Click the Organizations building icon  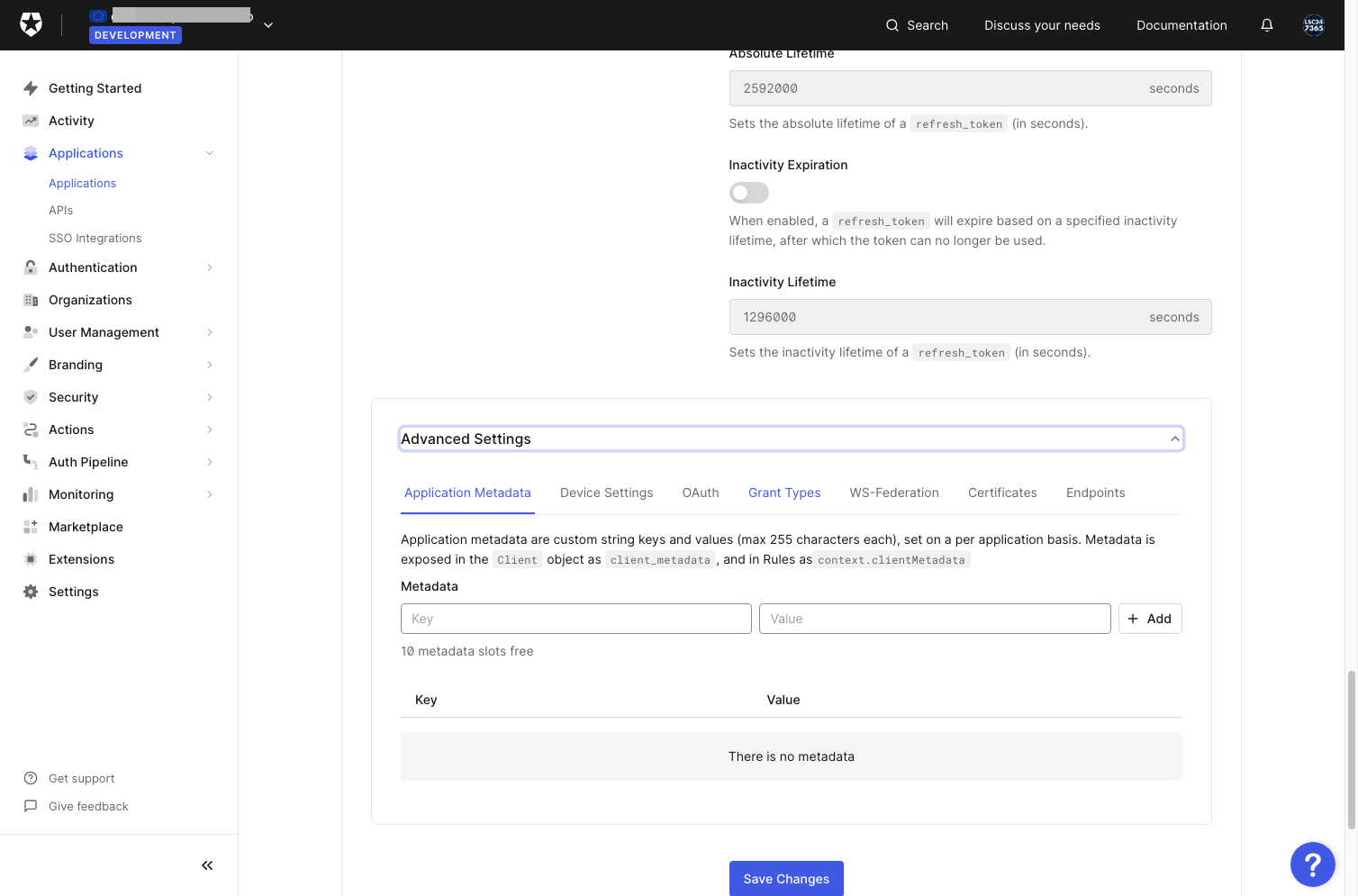click(x=31, y=300)
